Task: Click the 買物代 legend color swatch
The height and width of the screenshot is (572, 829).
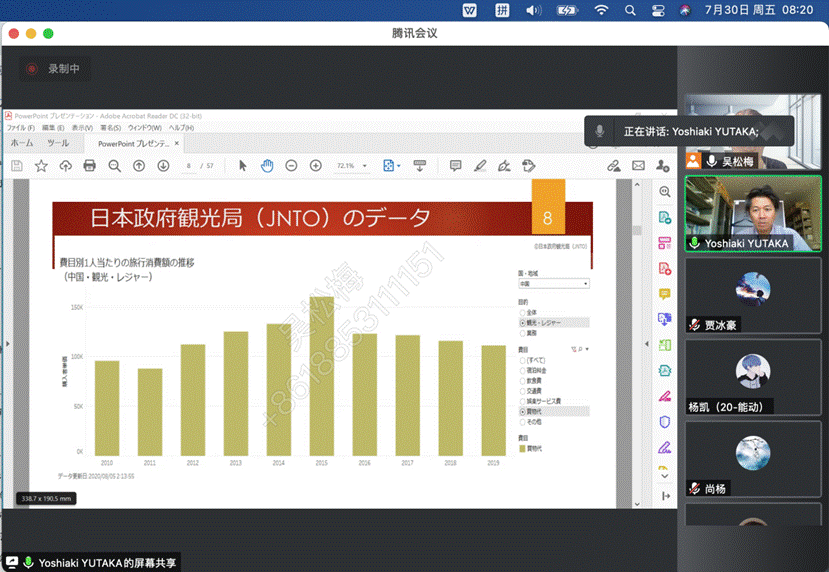Action: 521,449
